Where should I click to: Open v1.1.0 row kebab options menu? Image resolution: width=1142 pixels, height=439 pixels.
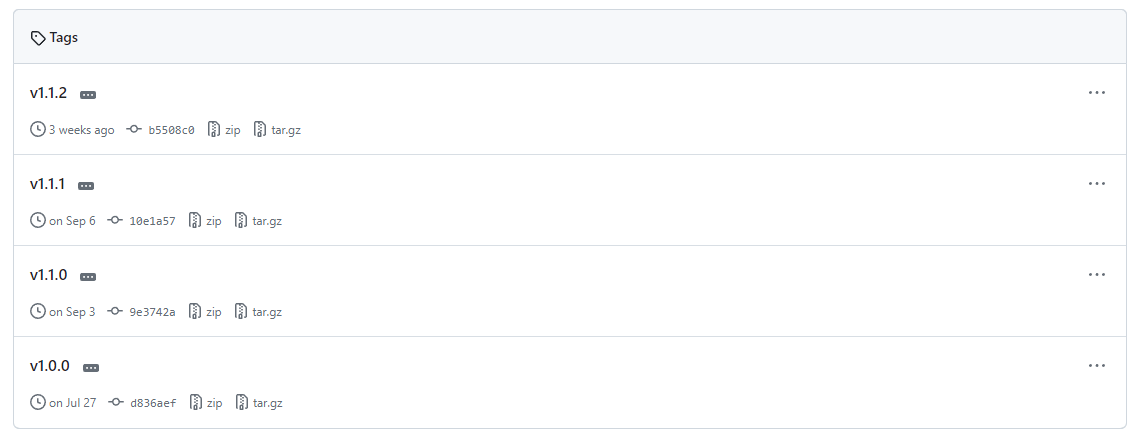click(1097, 275)
